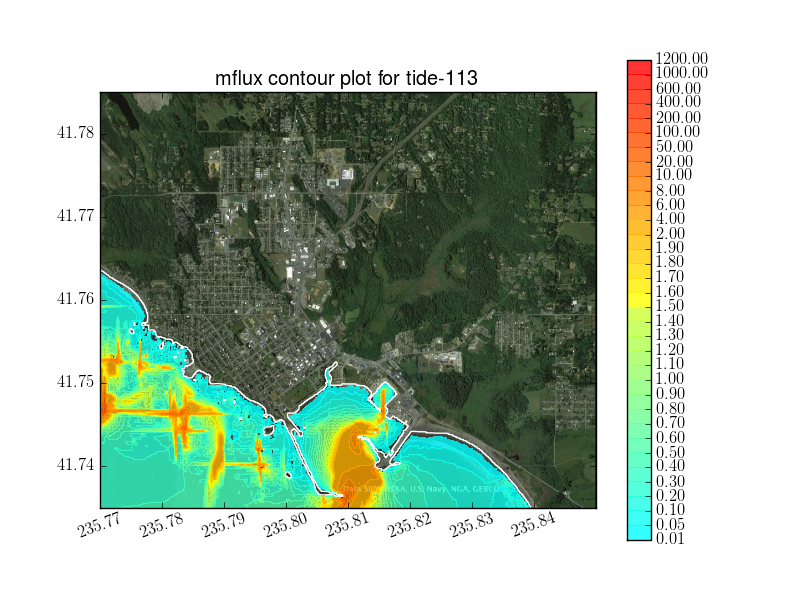
Task: Click the colorbar label 20.00
Action: 674,162
